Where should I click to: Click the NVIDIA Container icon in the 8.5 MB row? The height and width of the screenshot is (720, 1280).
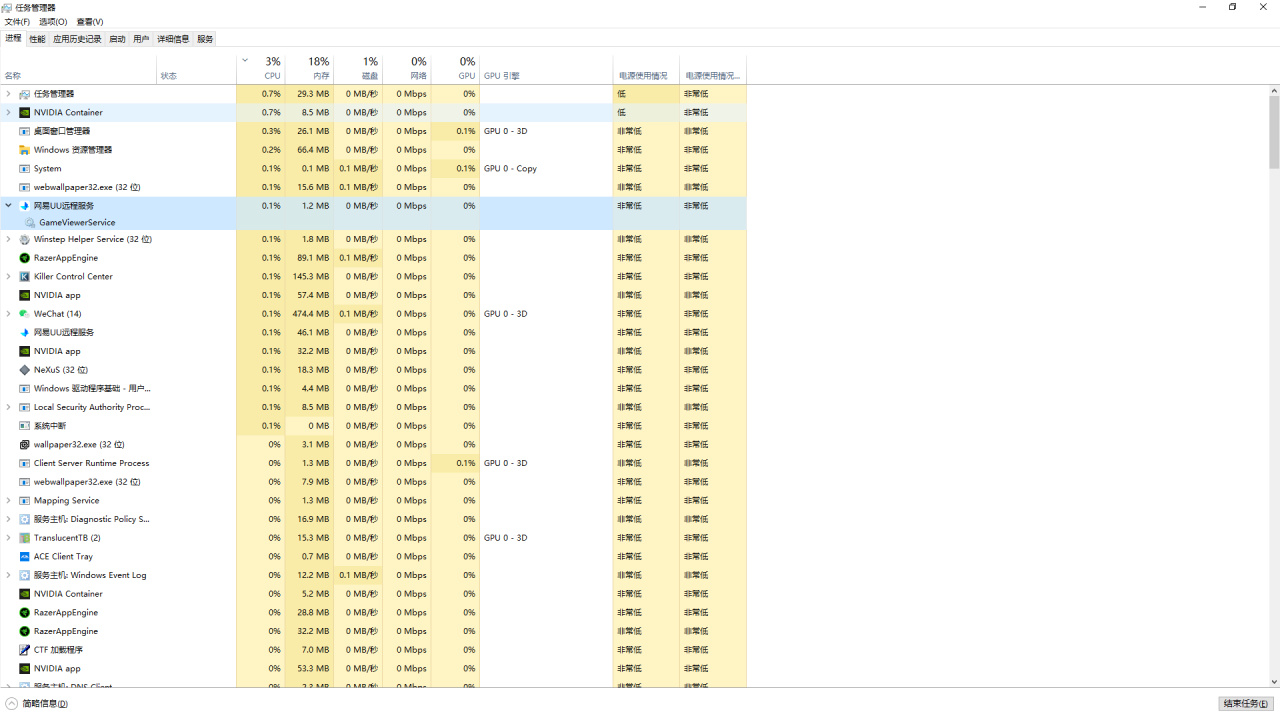pos(25,112)
